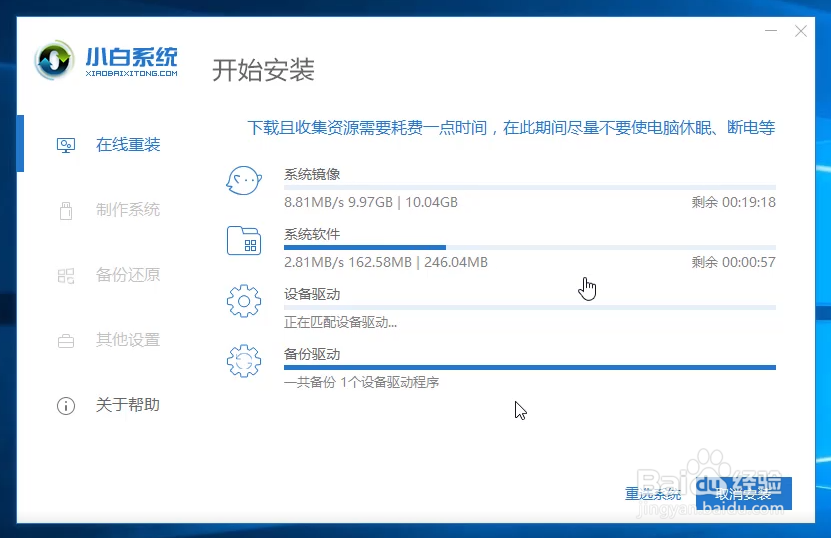Close the 小白系统 installer window
This screenshot has height=538, width=831.
pyautogui.click(x=801, y=31)
